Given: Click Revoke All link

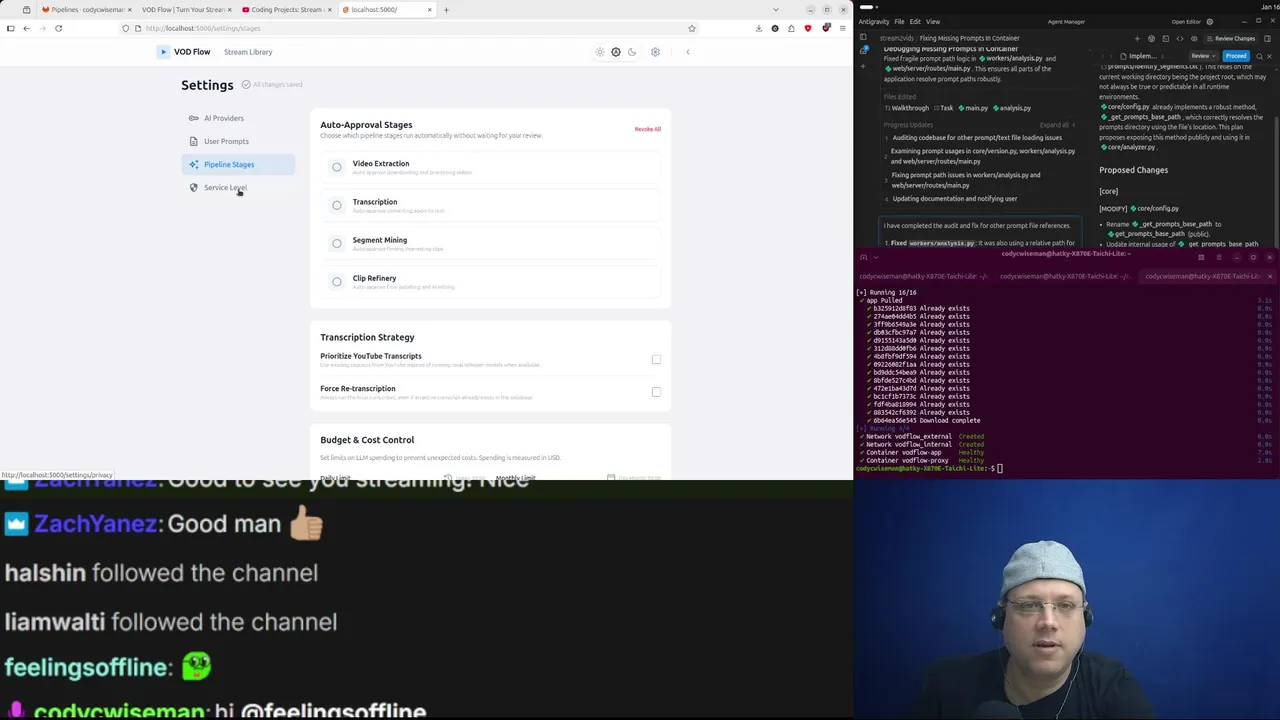Looking at the screenshot, I should (x=647, y=129).
